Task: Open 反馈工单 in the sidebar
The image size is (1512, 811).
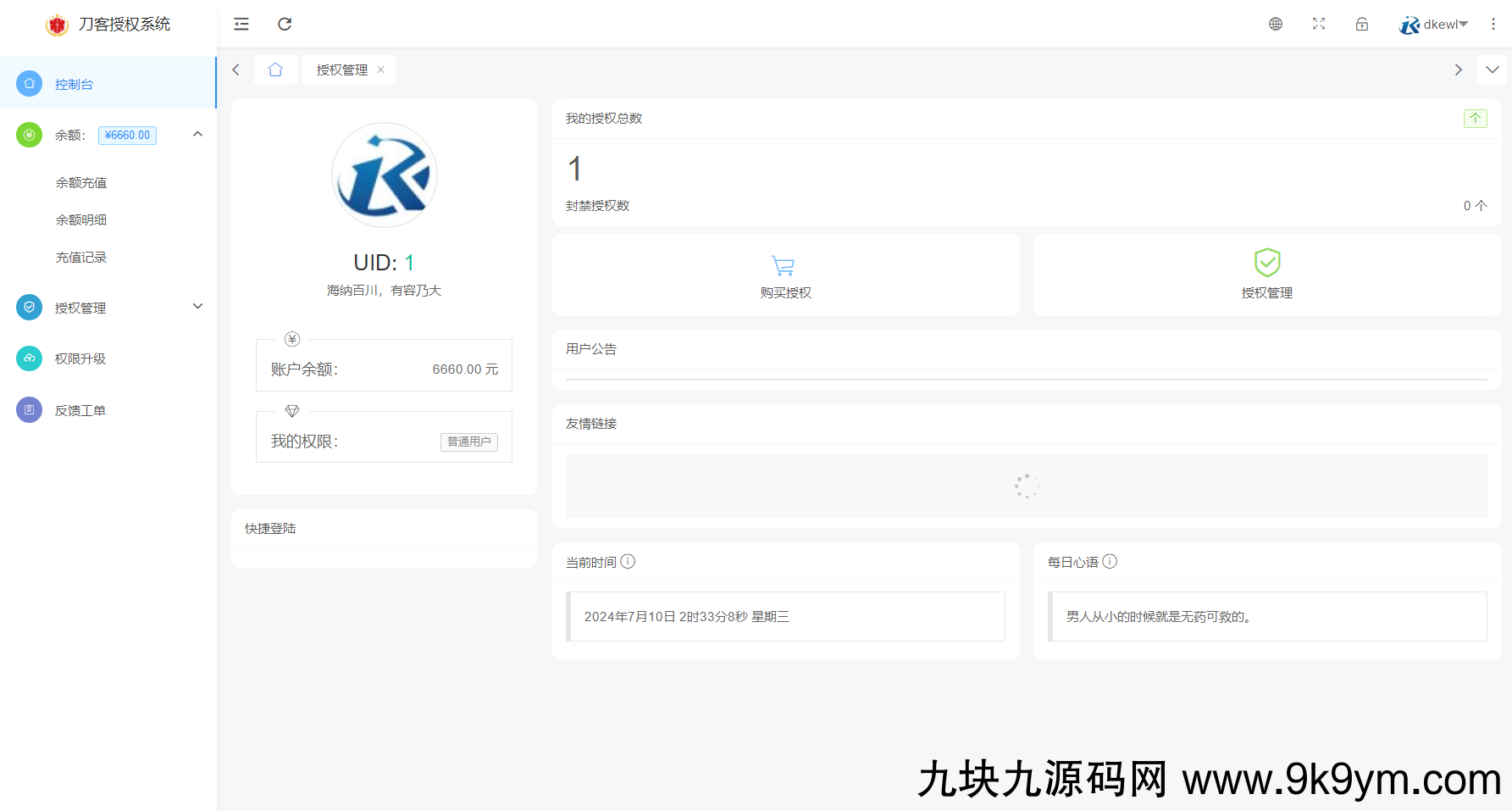Action: click(80, 410)
